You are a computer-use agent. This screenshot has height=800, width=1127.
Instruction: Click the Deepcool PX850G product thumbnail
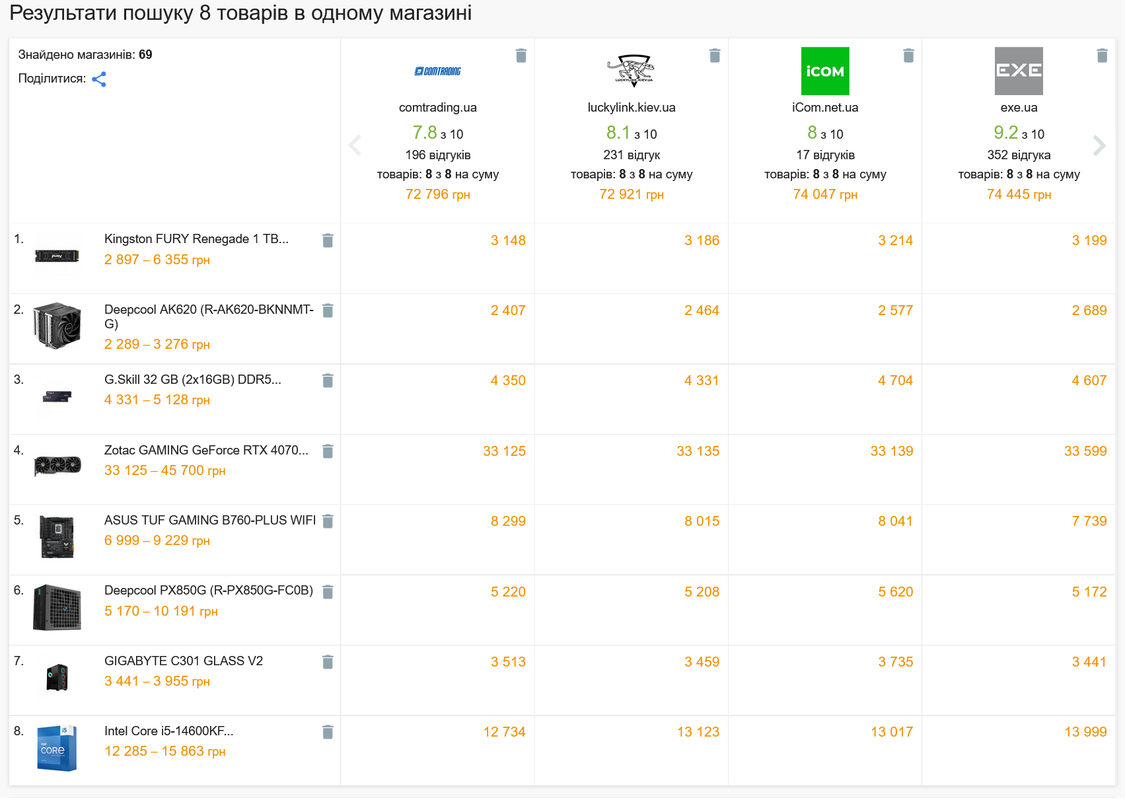57,608
